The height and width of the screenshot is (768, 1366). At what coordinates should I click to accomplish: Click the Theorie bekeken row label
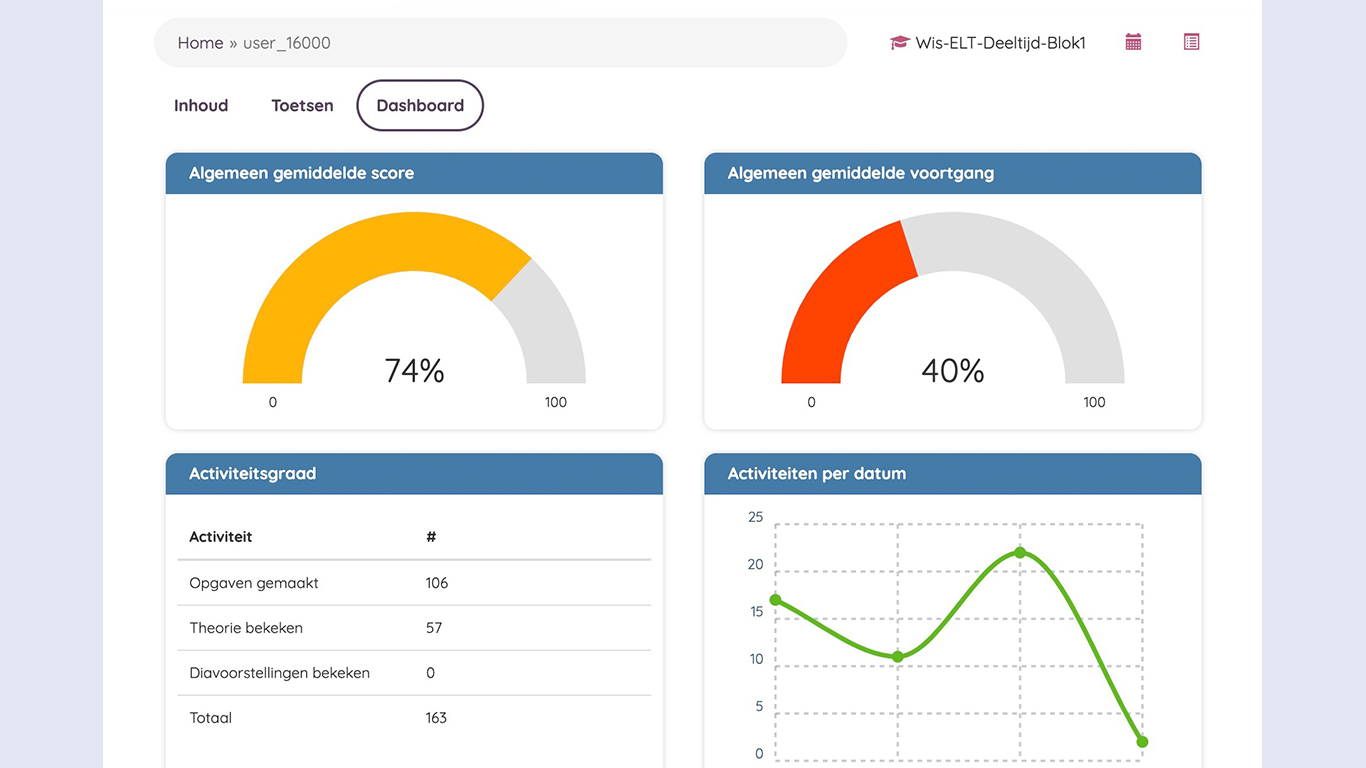[x=246, y=628]
